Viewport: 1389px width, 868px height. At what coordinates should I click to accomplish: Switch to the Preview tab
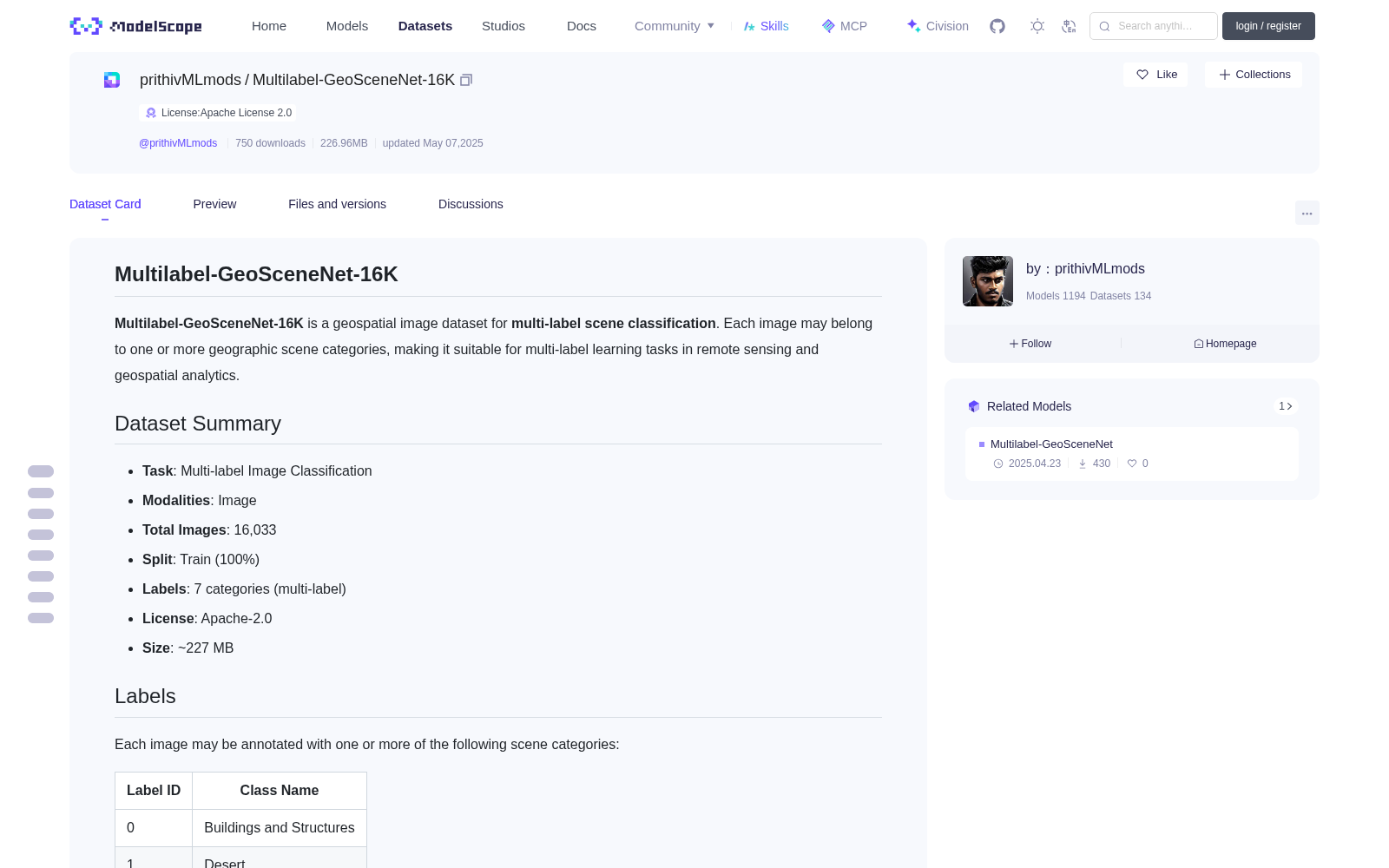point(214,204)
